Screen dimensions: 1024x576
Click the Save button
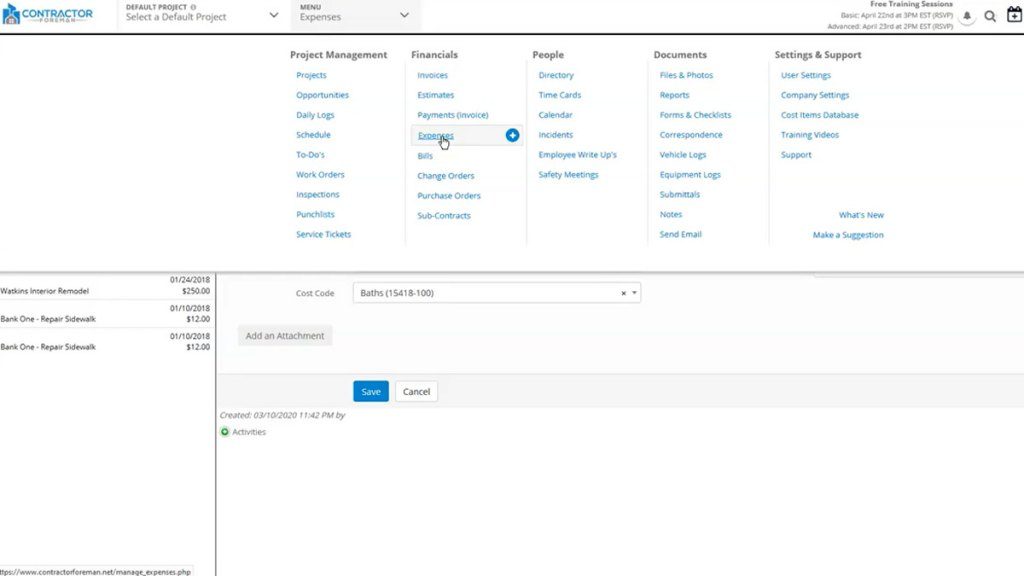(370, 391)
